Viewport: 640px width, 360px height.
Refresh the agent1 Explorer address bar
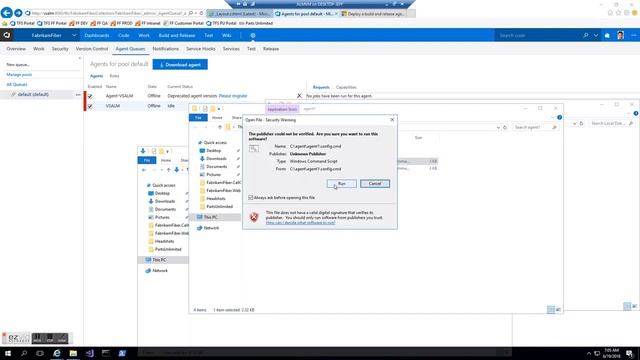[505, 127]
